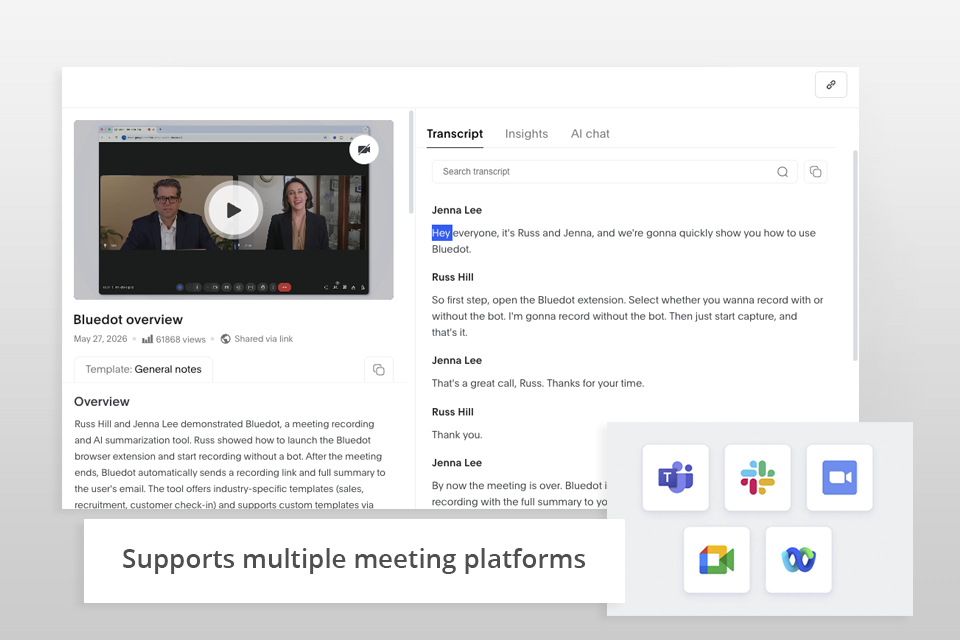The height and width of the screenshot is (640, 960).
Task: Switch to the Transcript tab
Action: [x=454, y=134]
